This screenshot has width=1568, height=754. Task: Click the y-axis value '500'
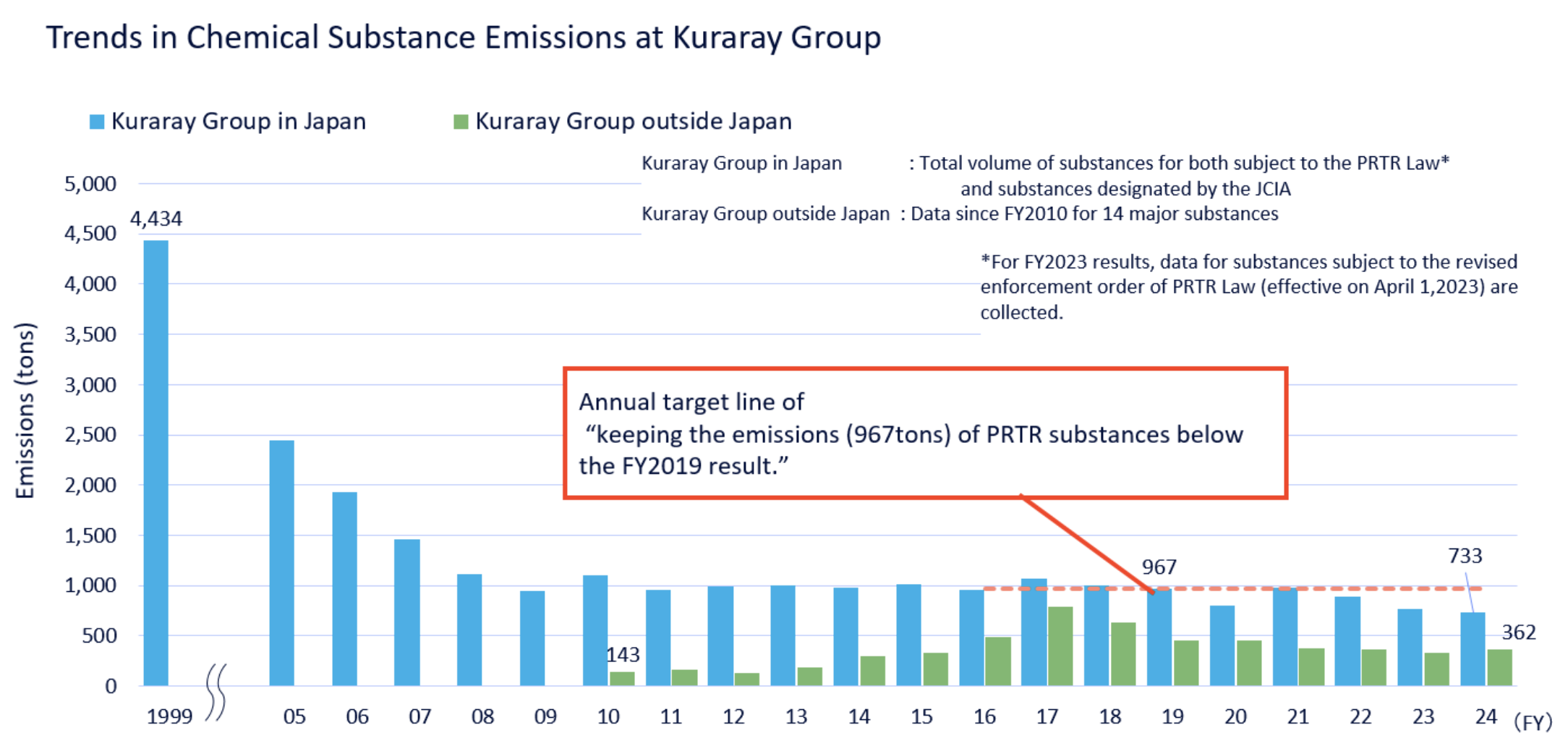point(100,636)
